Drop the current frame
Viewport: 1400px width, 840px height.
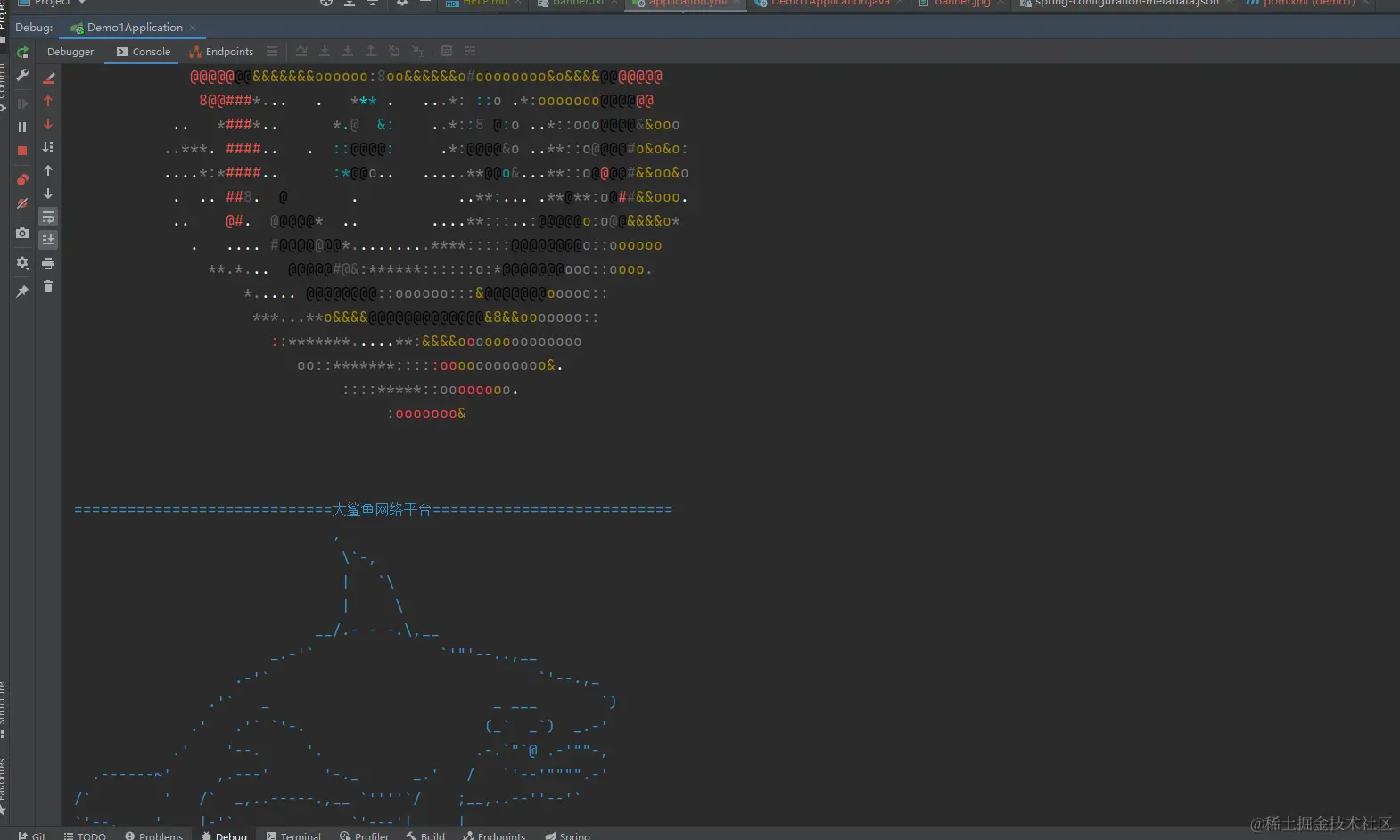(x=394, y=52)
